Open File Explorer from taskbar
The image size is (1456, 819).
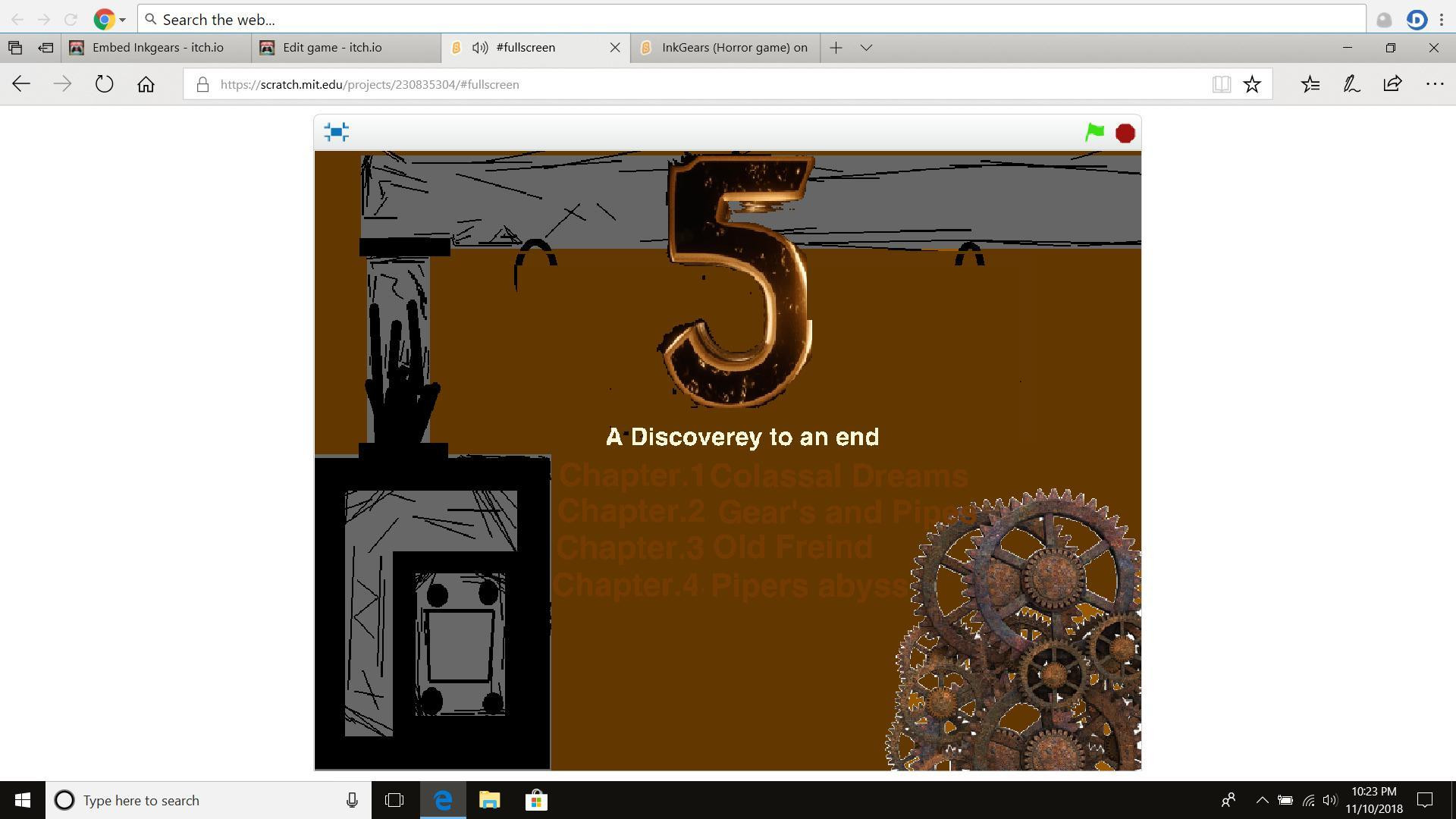[x=490, y=800]
